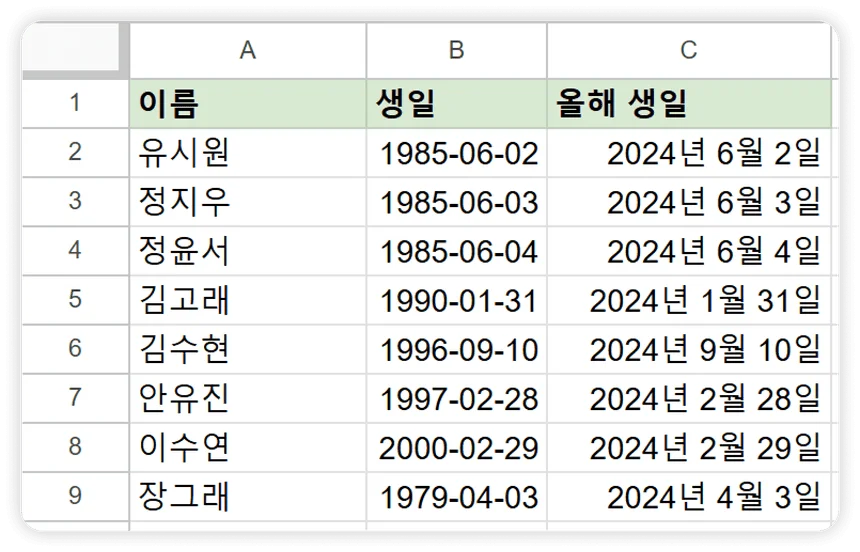This screenshot has width=860, height=552.
Task: Select the cell containing 유시원
Action: (x=247, y=152)
